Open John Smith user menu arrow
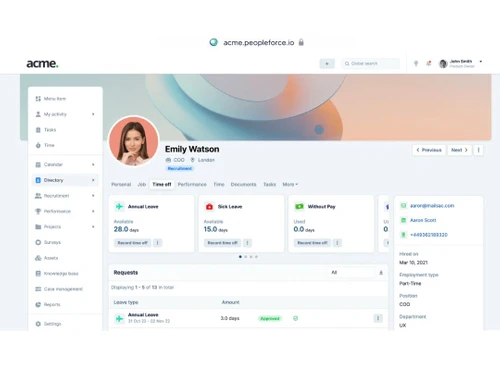This screenshot has height=375, width=500. 481,62
